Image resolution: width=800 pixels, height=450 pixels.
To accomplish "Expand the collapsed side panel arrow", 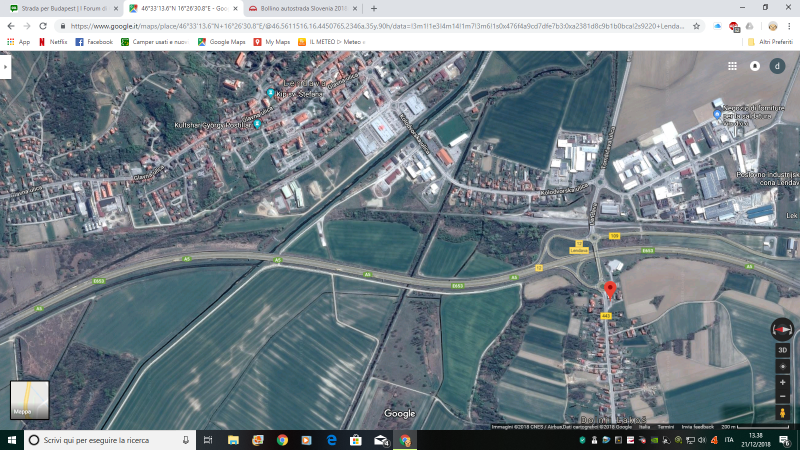I will pyautogui.click(x=5, y=67).
